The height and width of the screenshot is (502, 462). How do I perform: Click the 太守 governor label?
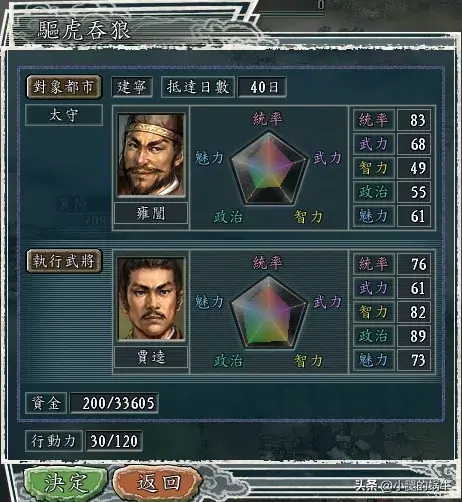[x=64, y=115]
